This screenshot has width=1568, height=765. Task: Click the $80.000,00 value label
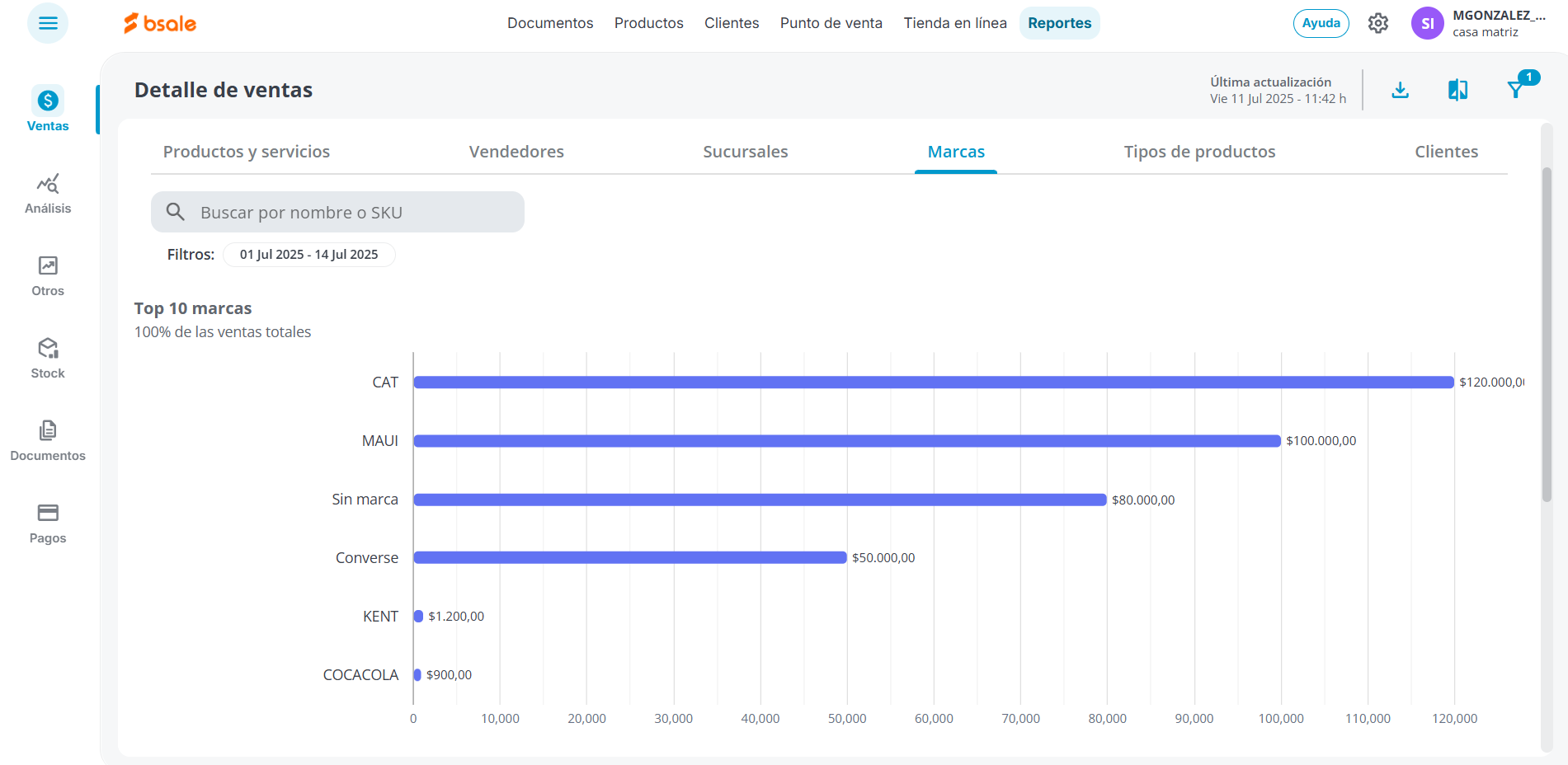point(1143,500)
